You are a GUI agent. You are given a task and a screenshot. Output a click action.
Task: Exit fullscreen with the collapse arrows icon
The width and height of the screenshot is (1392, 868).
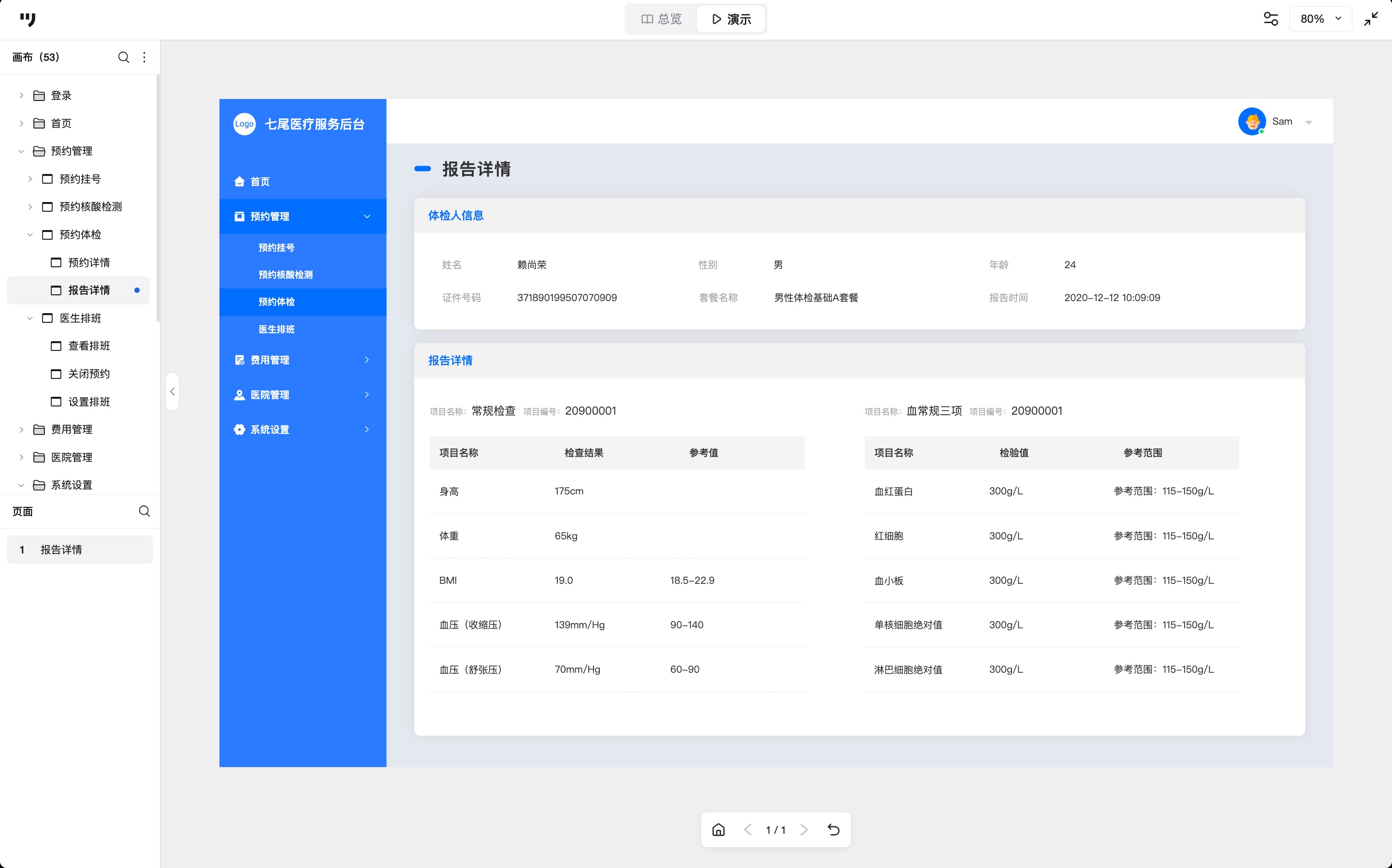[1371, 19]
